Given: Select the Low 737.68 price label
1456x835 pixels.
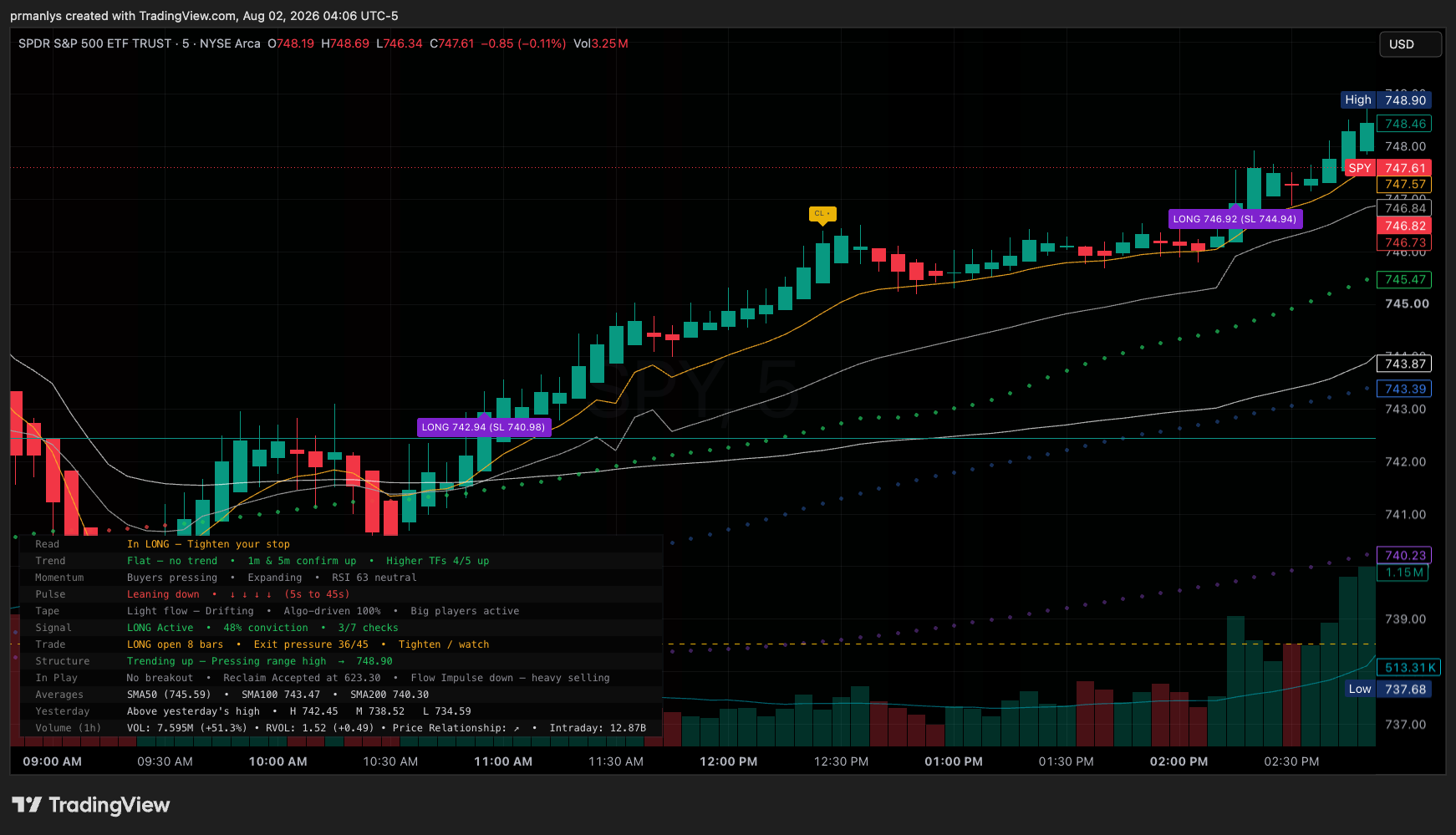Looking at the screenshot, I should click(x=1387, y=690).
